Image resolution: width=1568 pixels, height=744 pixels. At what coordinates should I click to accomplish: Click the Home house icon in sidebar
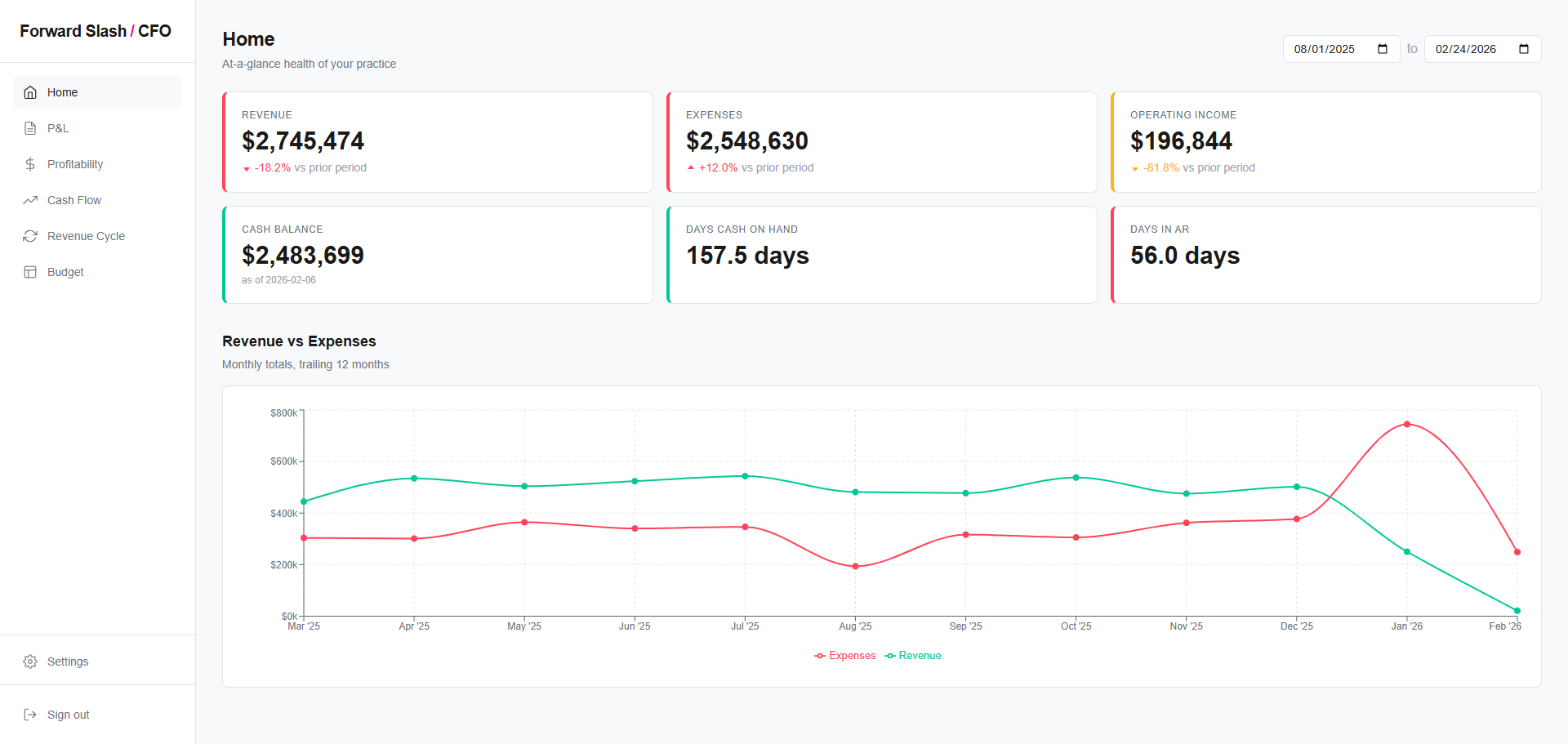[30, 92]
